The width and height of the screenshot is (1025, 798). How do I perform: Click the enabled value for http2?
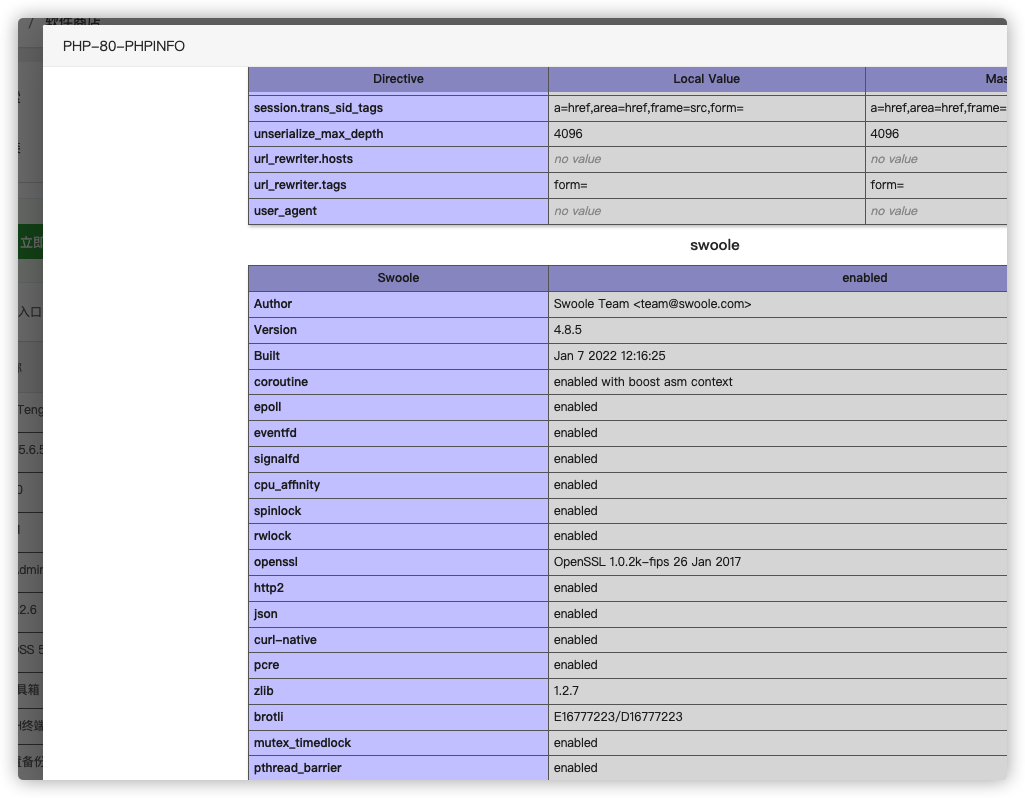pos(575,589)
